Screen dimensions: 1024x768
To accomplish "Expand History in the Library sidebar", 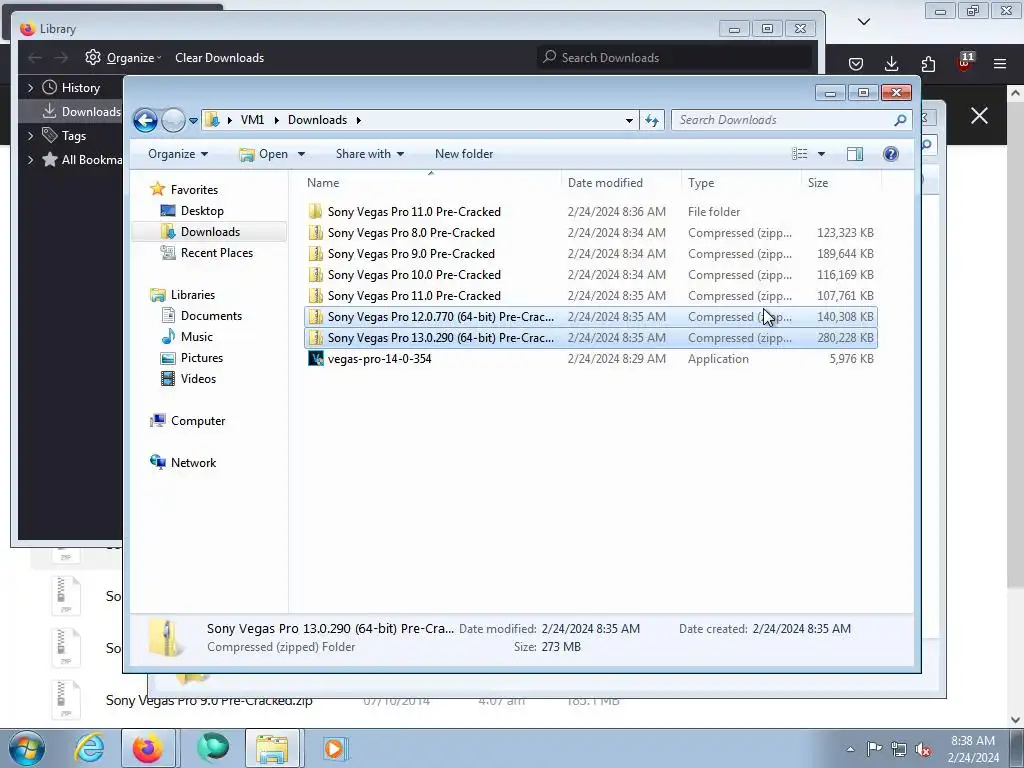I will tap(30, 88).
